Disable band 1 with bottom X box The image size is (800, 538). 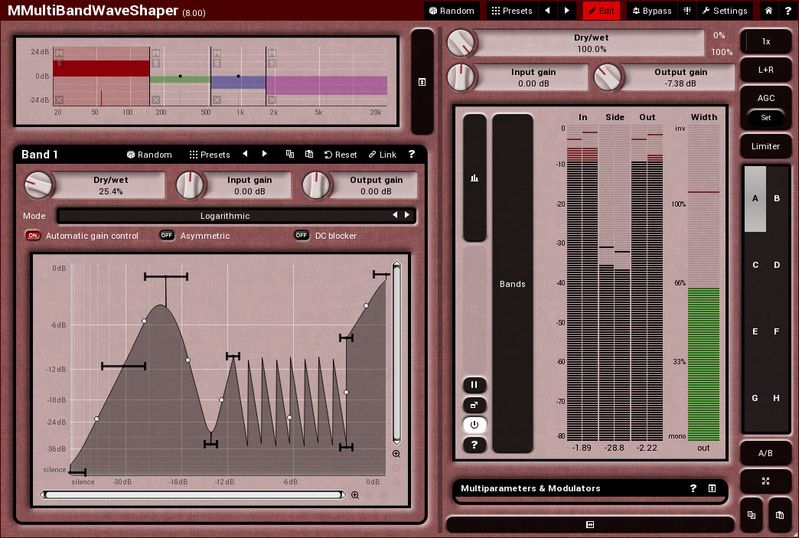(59, 100)
